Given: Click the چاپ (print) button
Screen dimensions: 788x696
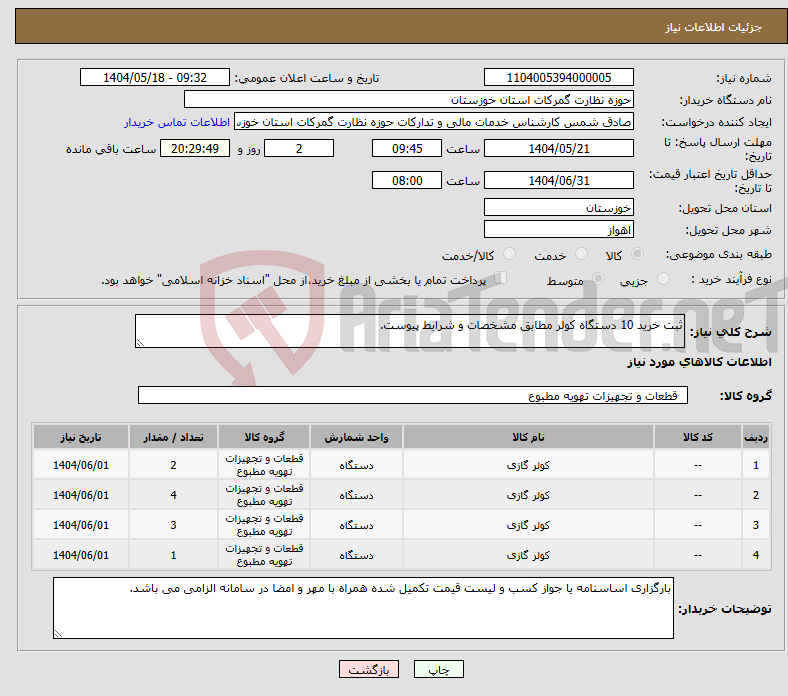Looking at the screenshot, I should click(x=438, y=669).
